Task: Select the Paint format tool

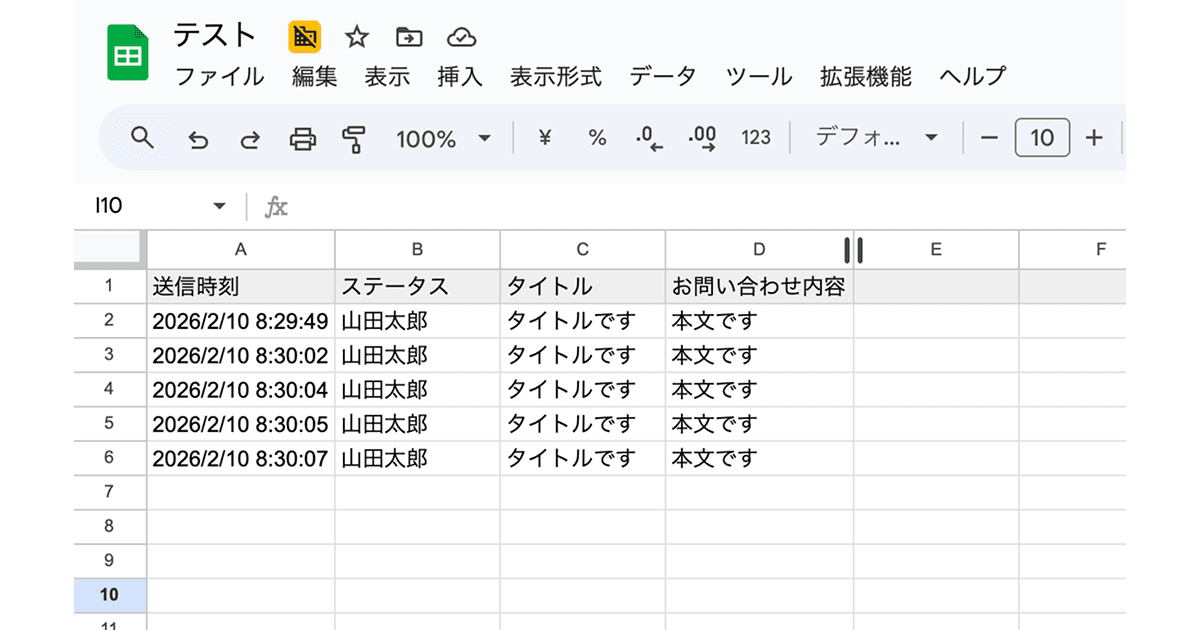Action: point(355,139)
